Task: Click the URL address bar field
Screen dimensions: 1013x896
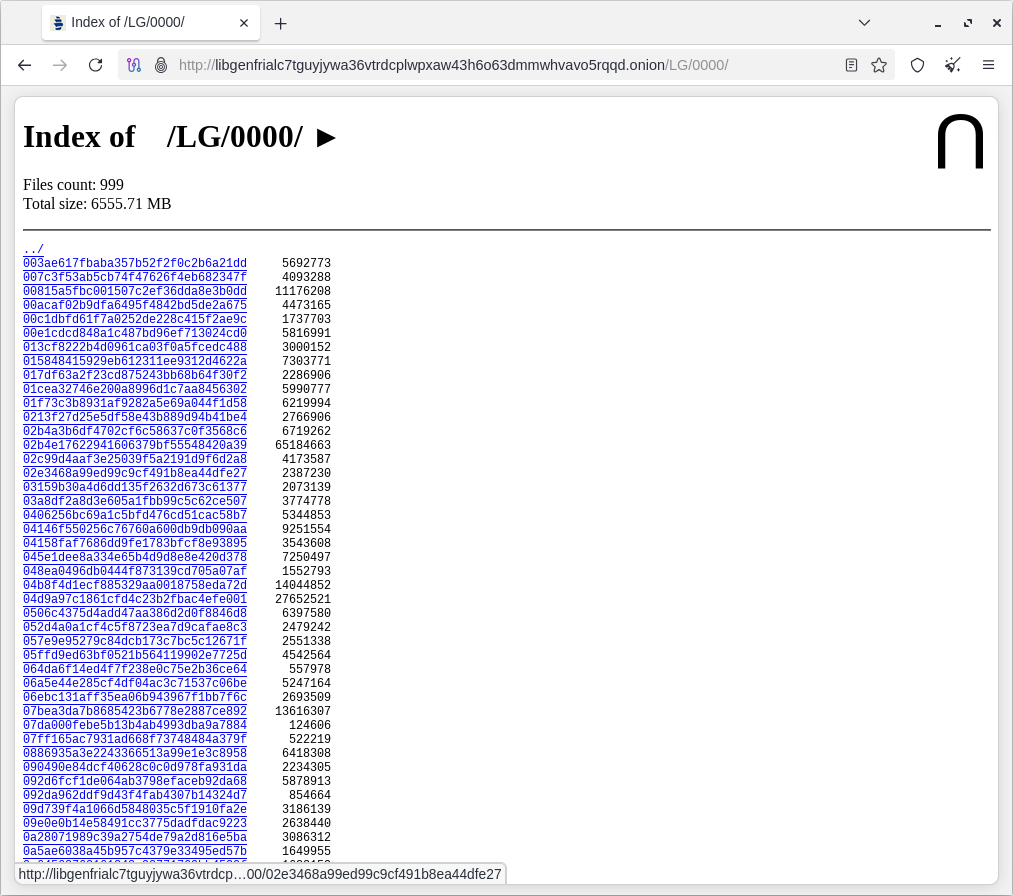Action: (500, 65)
